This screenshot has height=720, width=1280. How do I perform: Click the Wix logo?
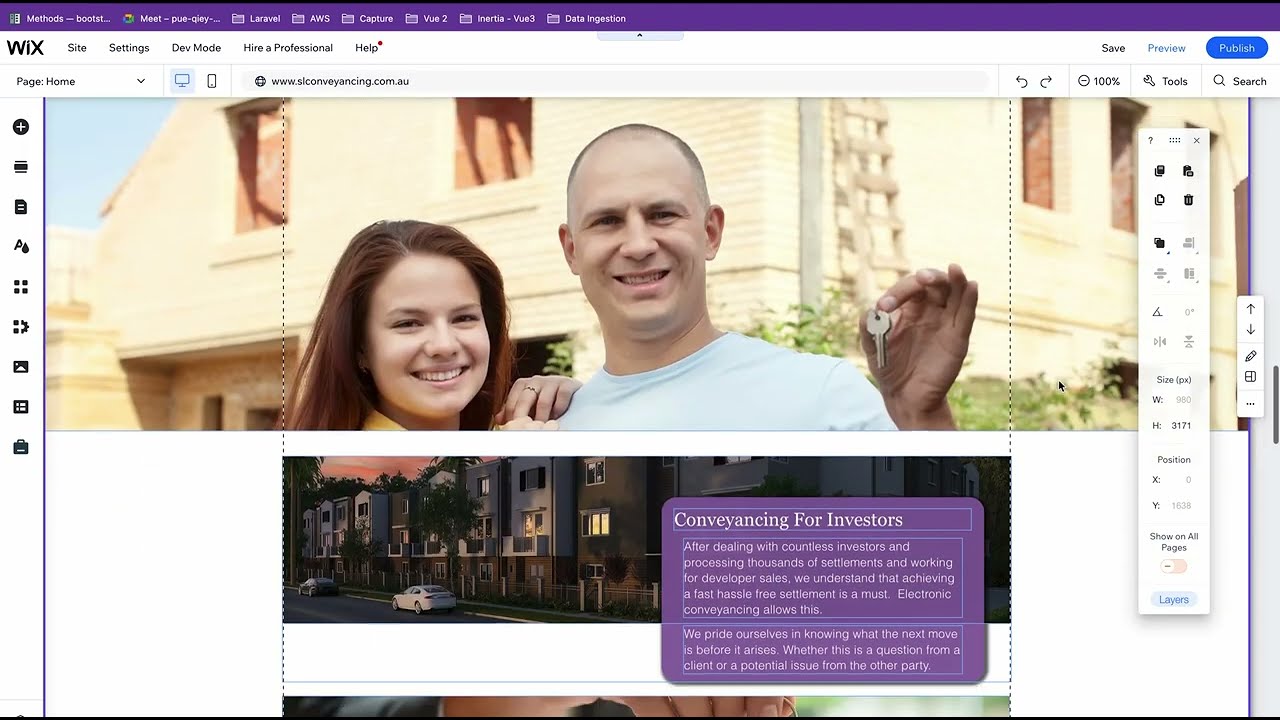point(25,48)
